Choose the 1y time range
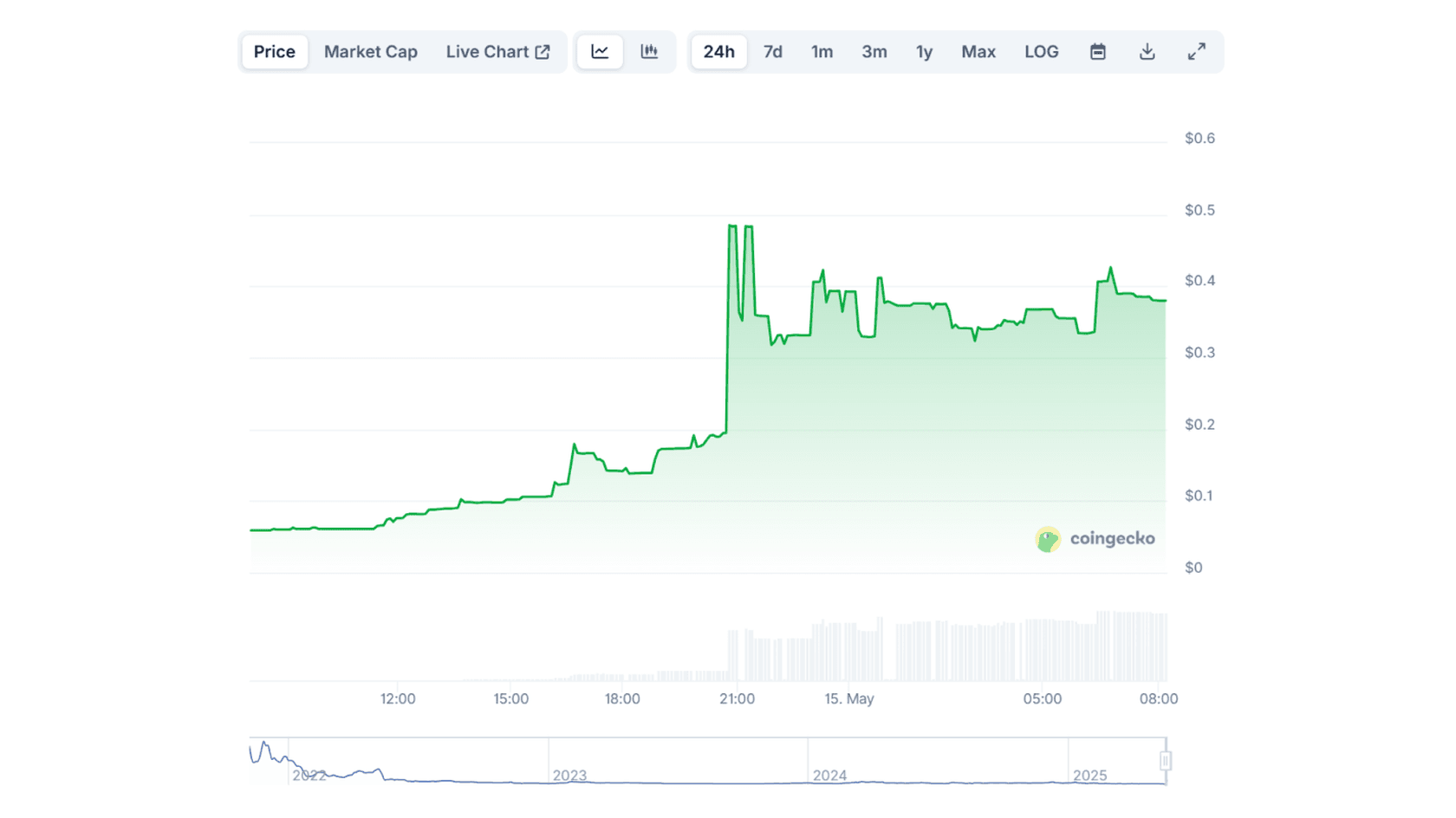The height and width of the screenshot is (818, 1456). [925, 52]
